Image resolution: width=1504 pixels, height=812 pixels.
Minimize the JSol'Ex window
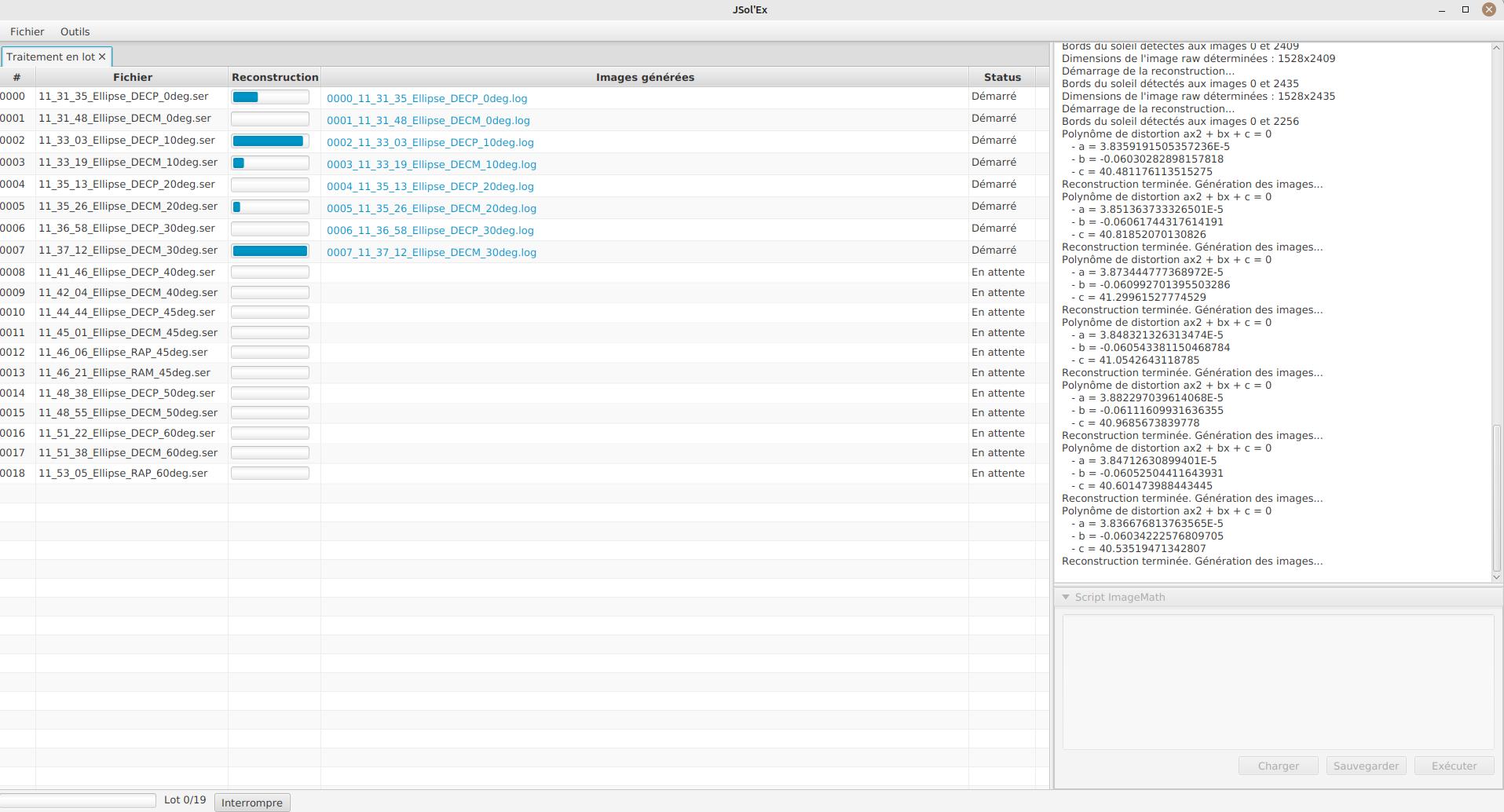pyautogui.click(x=1442, y=9)
